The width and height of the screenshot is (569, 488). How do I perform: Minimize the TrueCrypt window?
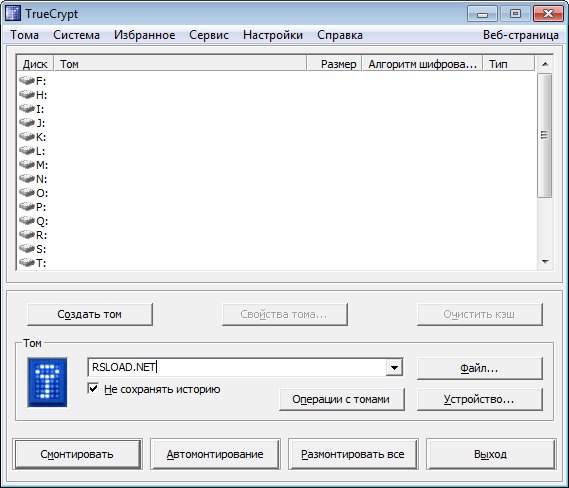482,14
